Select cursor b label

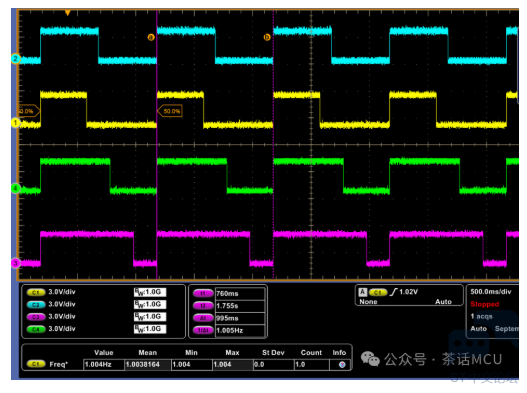pos(267,37)
